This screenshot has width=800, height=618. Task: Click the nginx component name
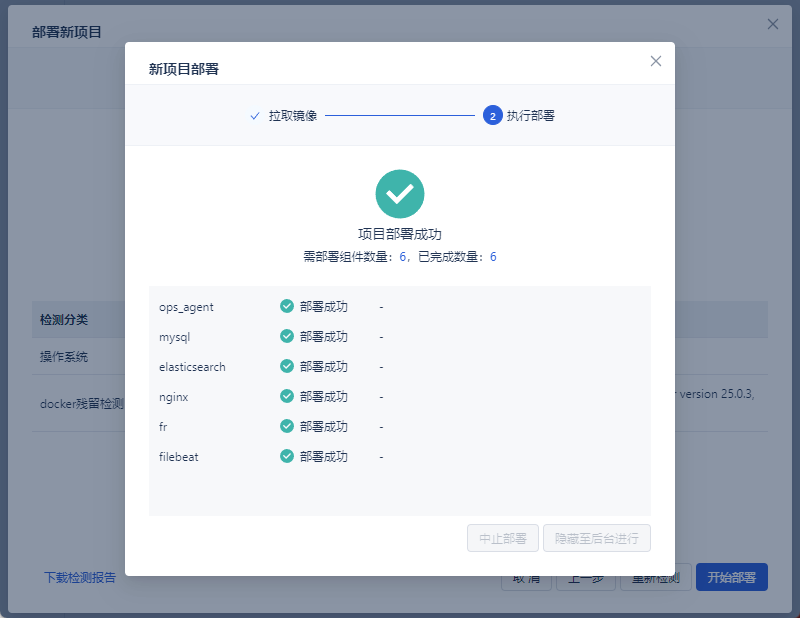(173, 397)
